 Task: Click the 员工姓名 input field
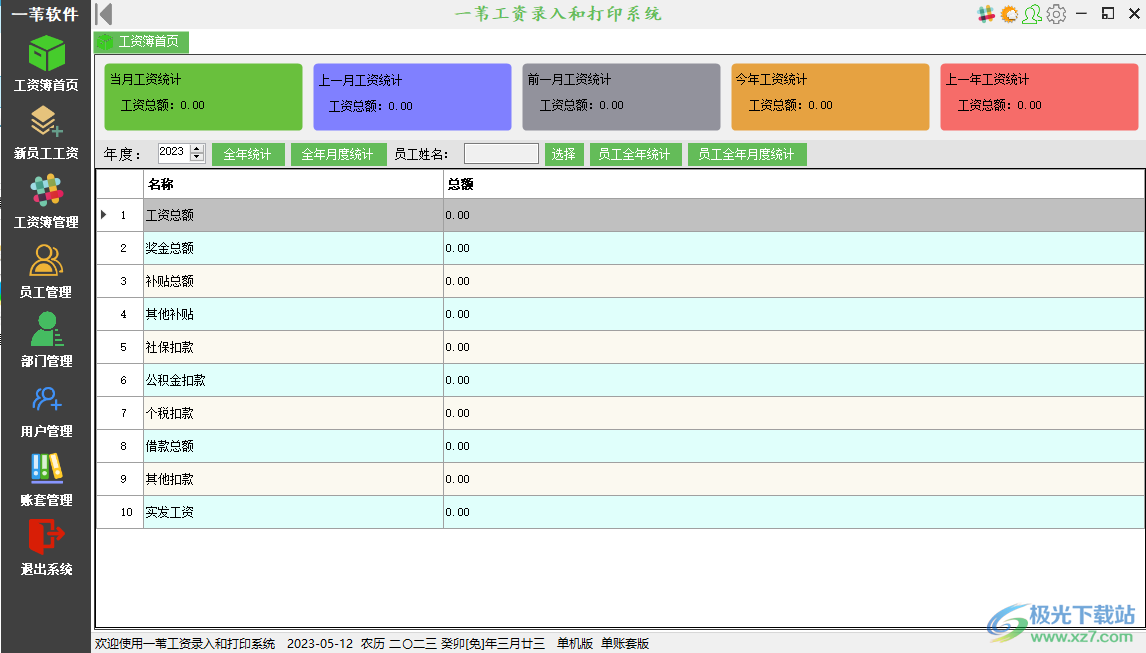tap(500, 153)
